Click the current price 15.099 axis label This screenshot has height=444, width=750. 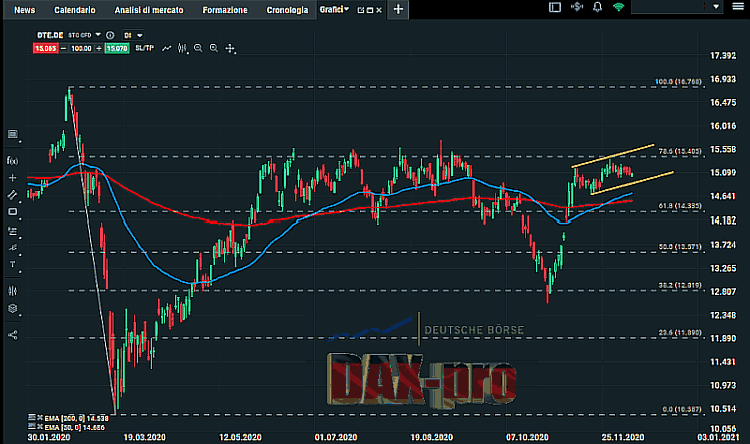tap(723, 173)
